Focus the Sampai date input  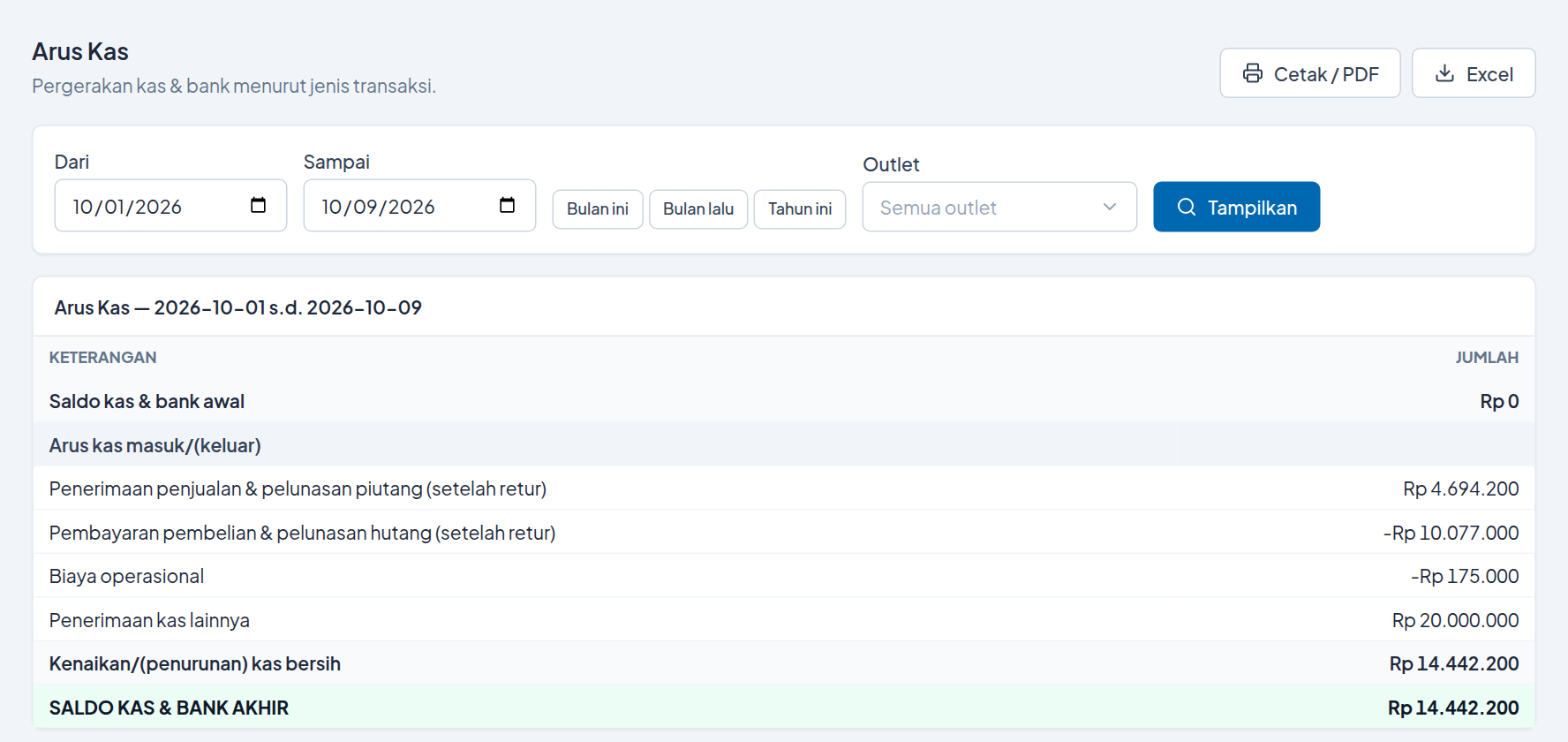419,206
